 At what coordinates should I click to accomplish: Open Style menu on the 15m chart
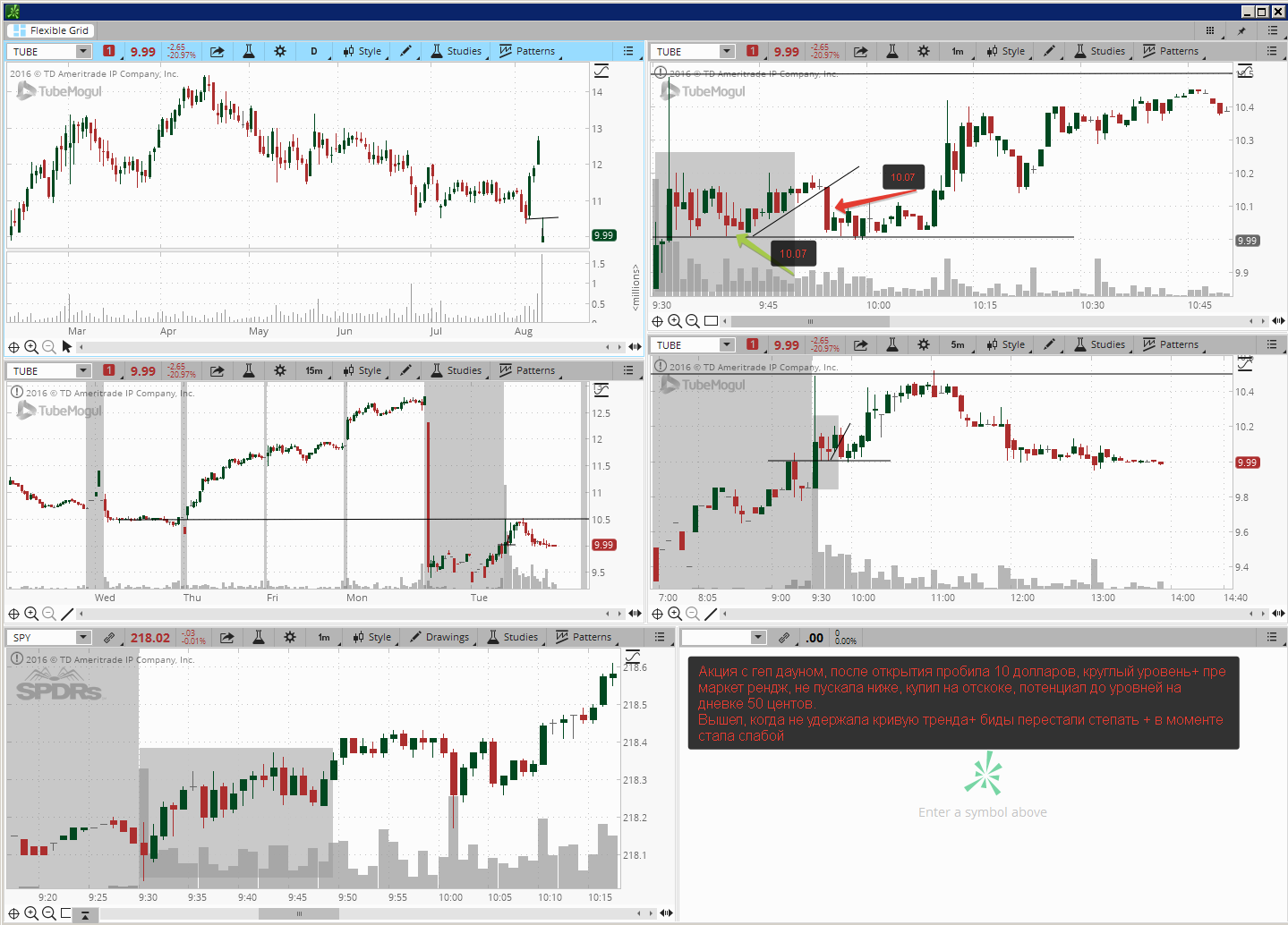tap(363, 370)
